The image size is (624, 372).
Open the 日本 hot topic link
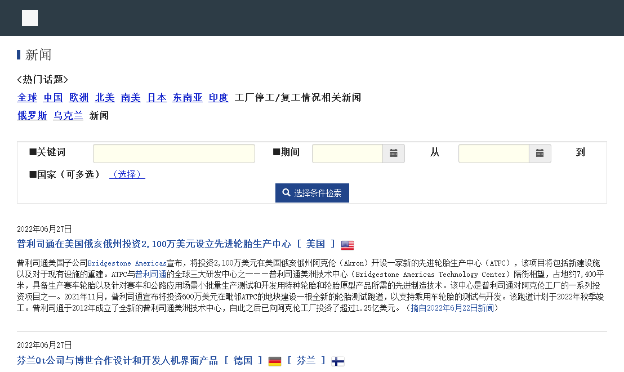pos(156,97)
